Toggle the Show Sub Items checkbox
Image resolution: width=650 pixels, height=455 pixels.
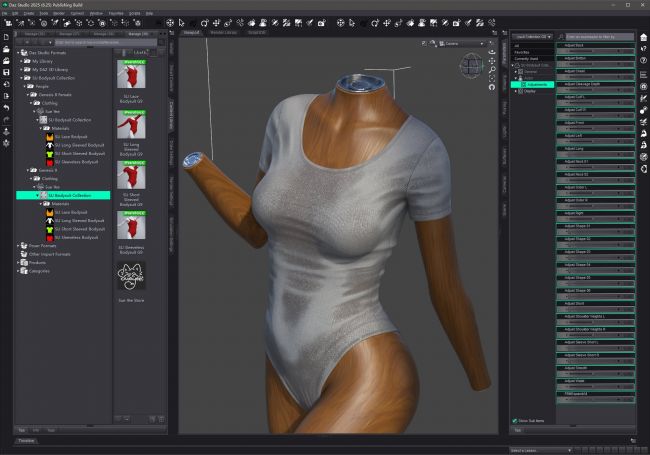pos(515,421)
